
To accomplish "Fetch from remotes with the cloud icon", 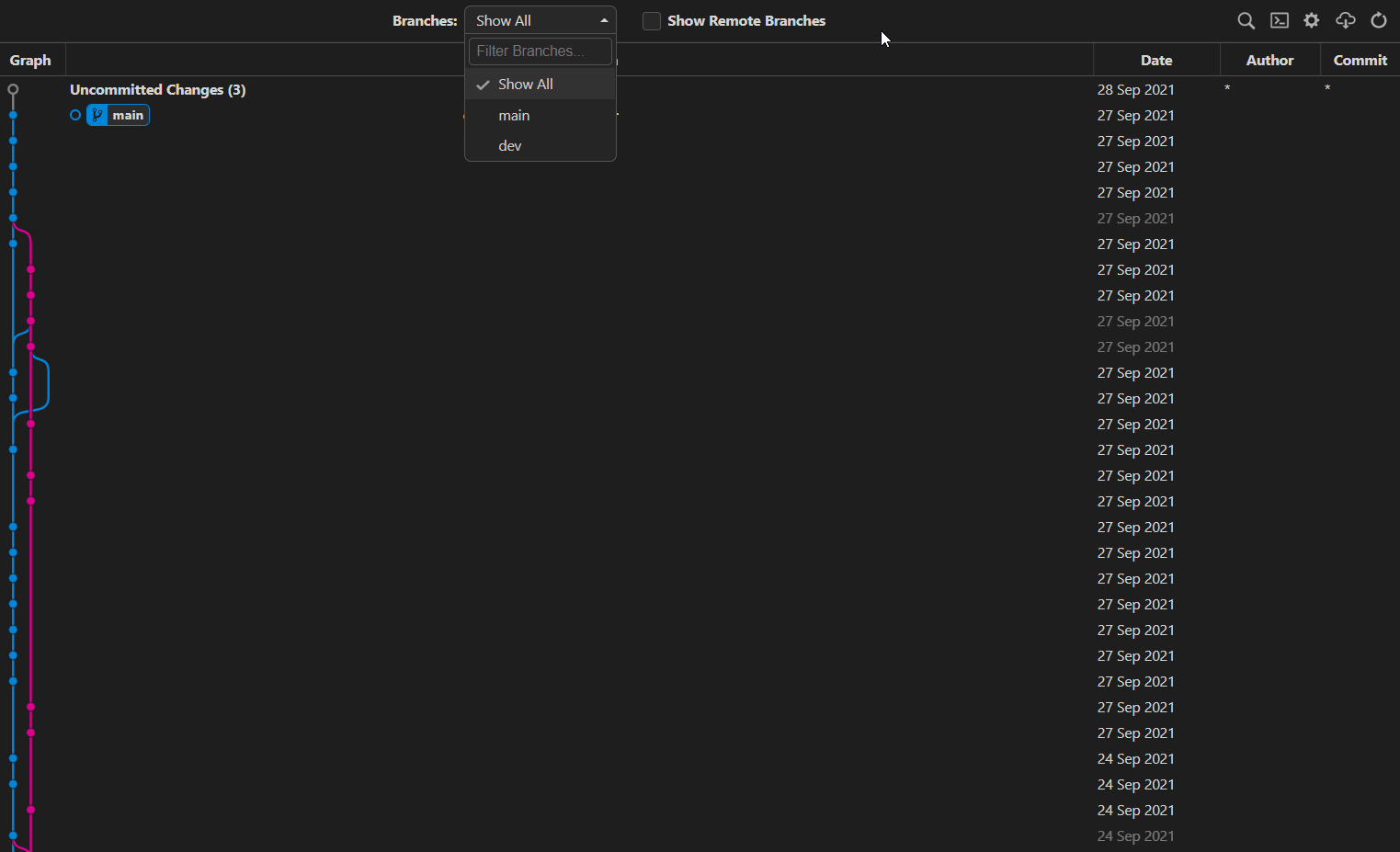I will pyautogui.click(x=1345, y=20).
